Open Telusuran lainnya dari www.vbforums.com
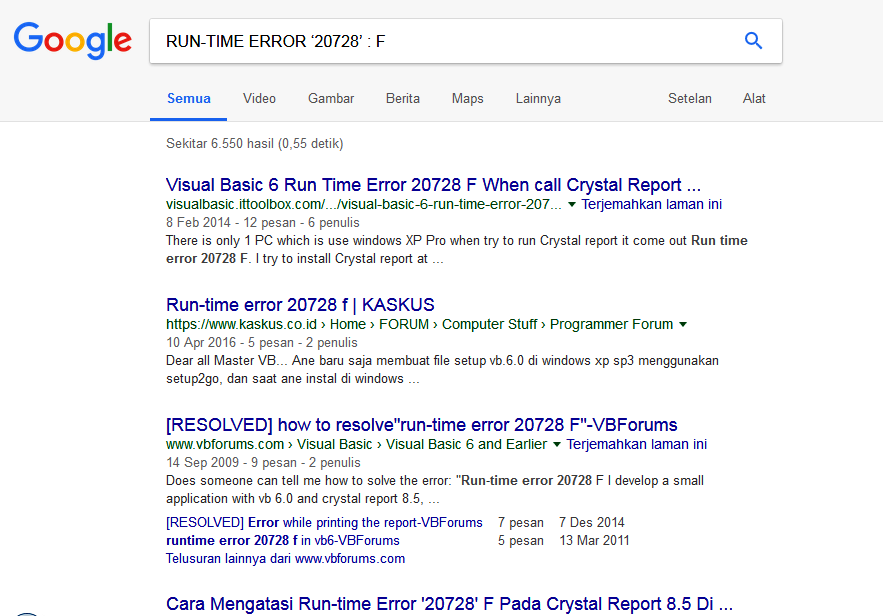The height and width of the screenshot is (616, 883). pyautogui.click(x=286, y=559)
